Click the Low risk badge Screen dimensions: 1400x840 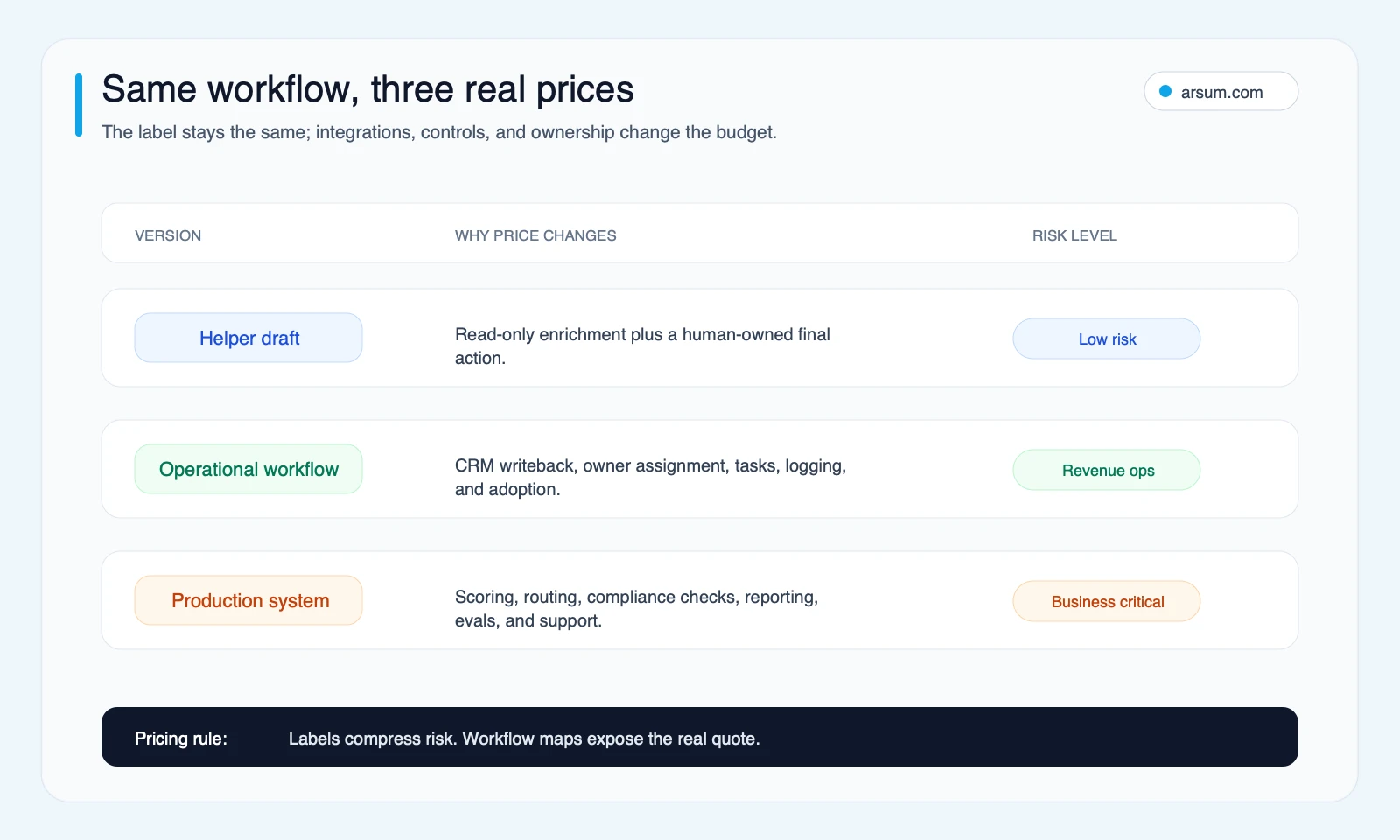(x=1107, y=339)
